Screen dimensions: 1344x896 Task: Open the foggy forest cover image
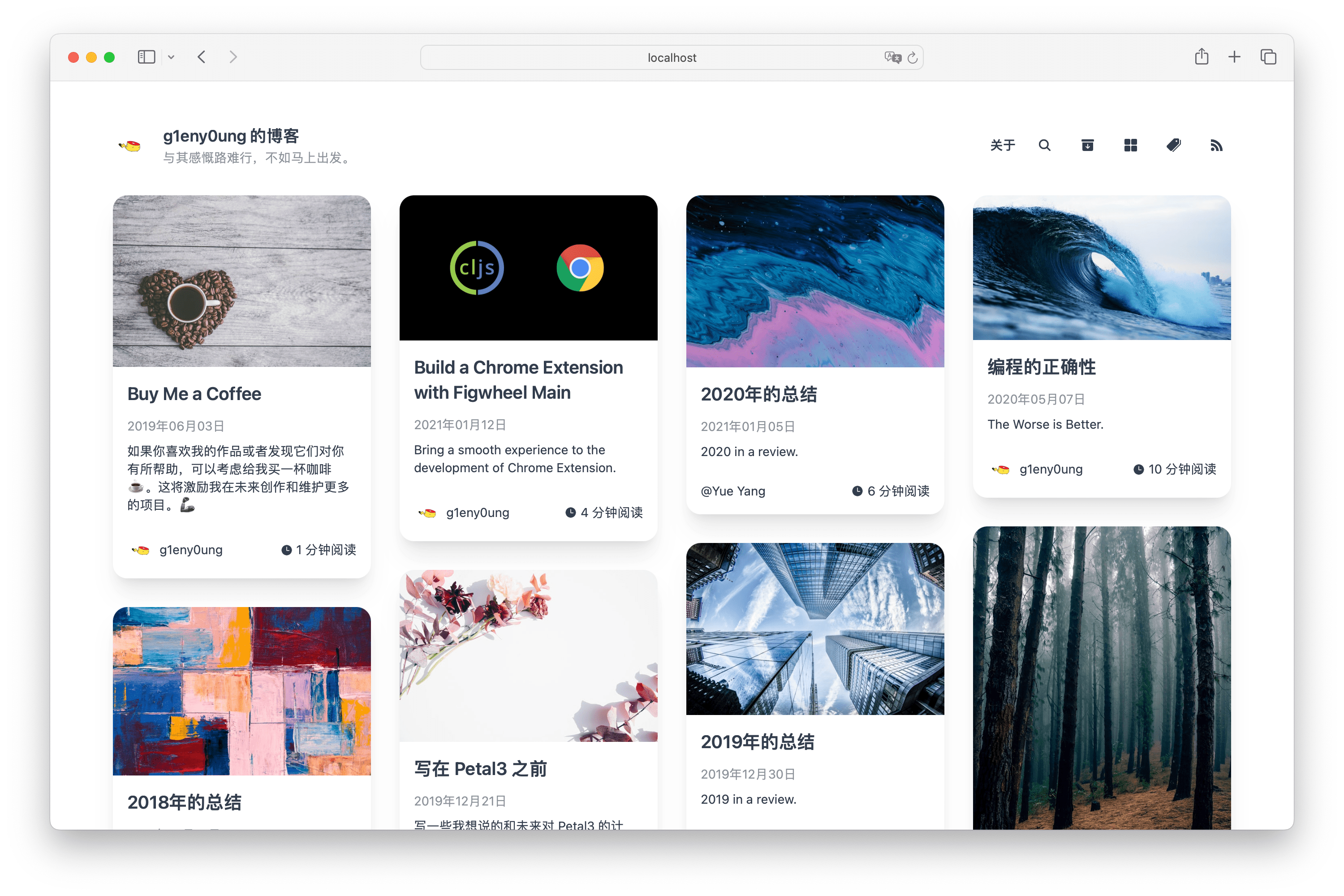coord(1102,678)
